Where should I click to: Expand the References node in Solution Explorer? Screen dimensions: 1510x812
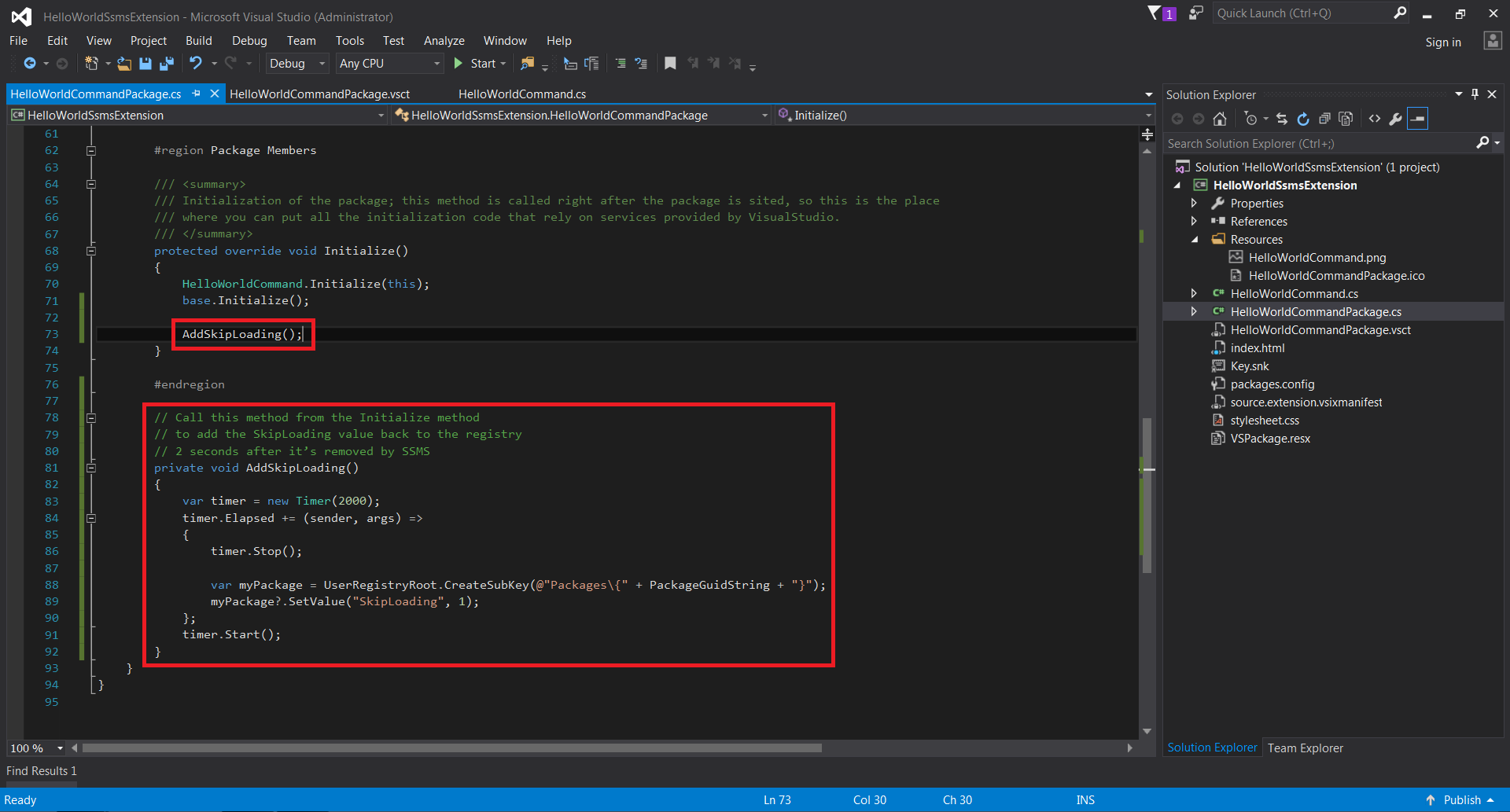[x=1194, y=222]
